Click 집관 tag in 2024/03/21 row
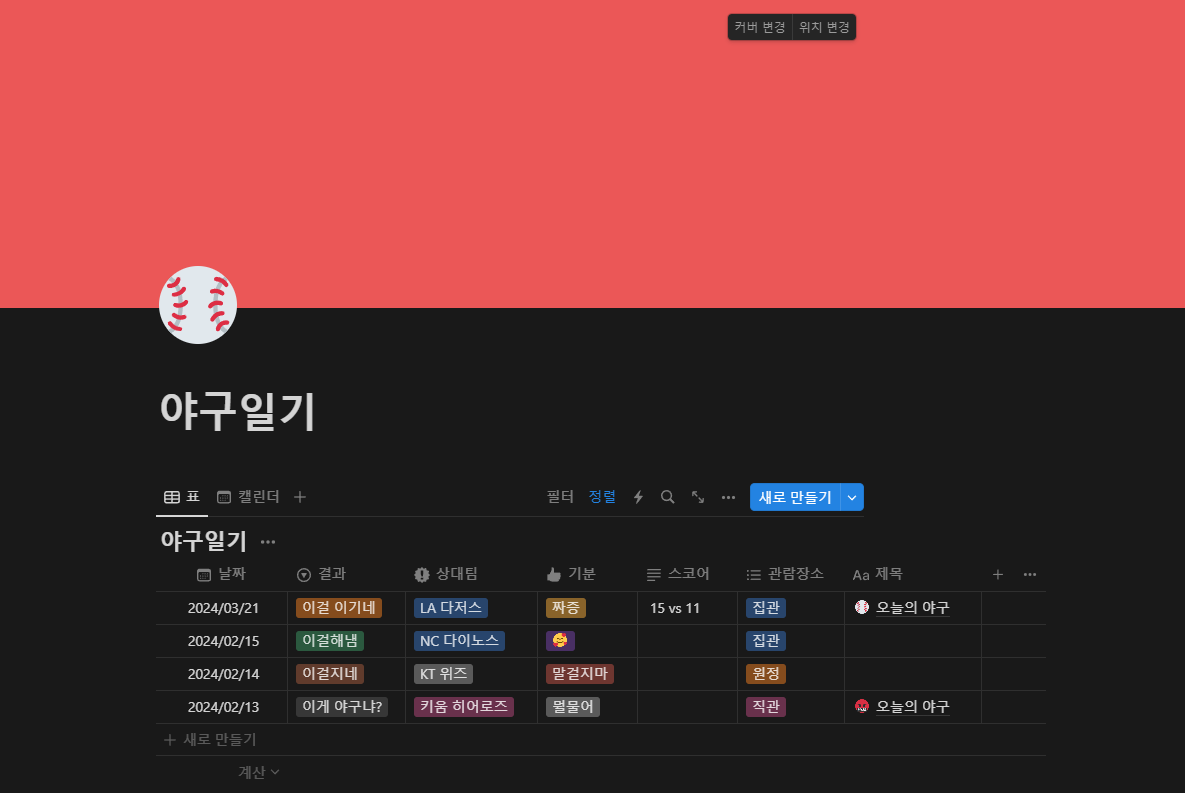This screenshot has height=793, width=1185. (766, 608)
